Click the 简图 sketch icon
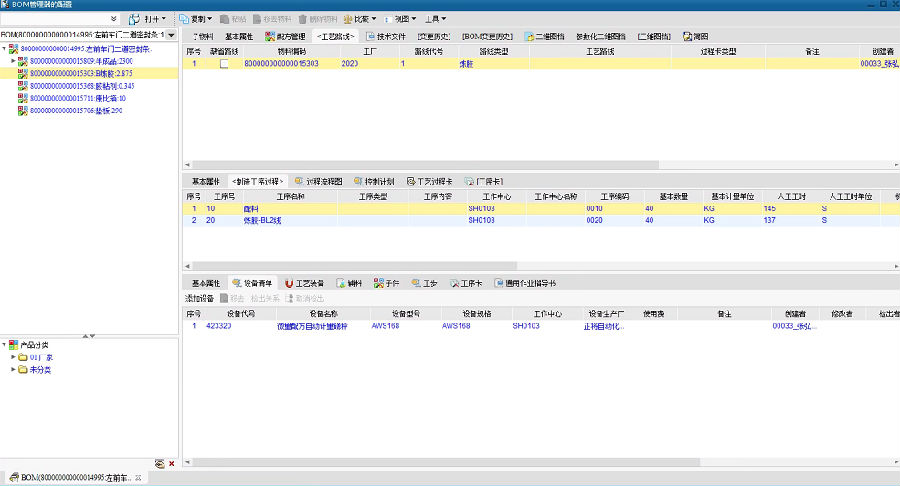This screenshot has height=486, width=900. pos(688,37)
